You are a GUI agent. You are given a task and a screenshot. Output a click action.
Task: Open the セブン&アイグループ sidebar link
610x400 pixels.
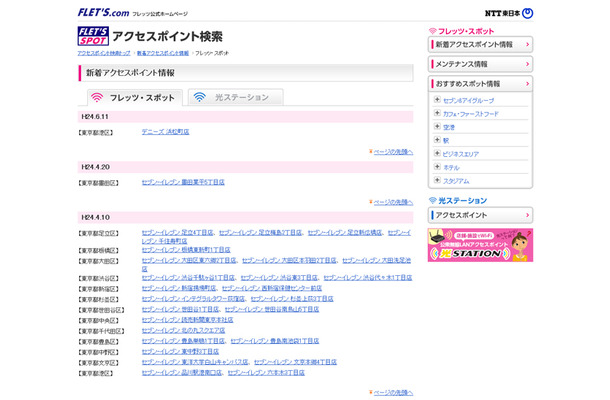tap(468, 100)
